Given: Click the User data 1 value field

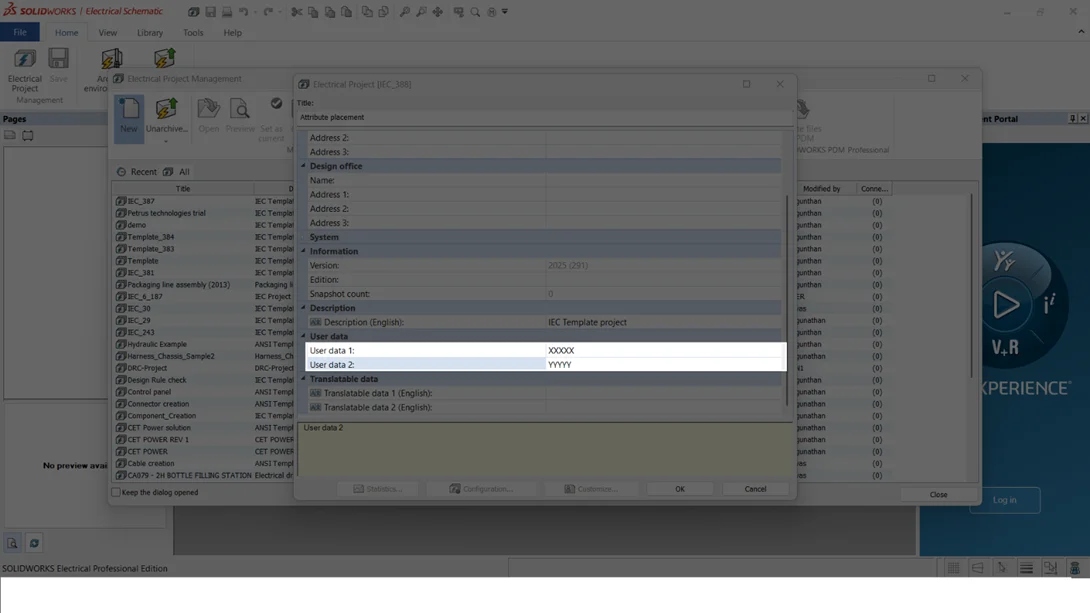Looking at the screenshot, I should (664, 350).
